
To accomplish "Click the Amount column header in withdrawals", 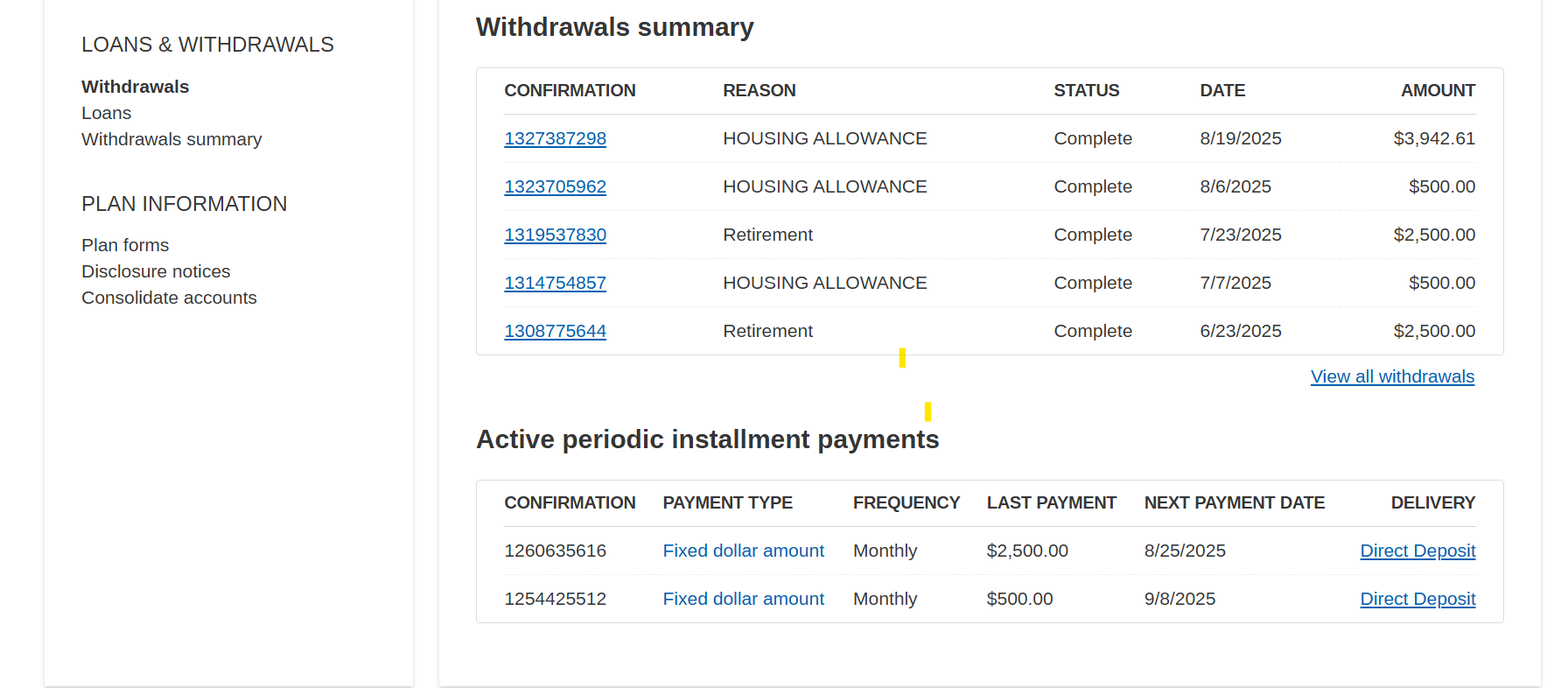I will [x=1437, y=90].
